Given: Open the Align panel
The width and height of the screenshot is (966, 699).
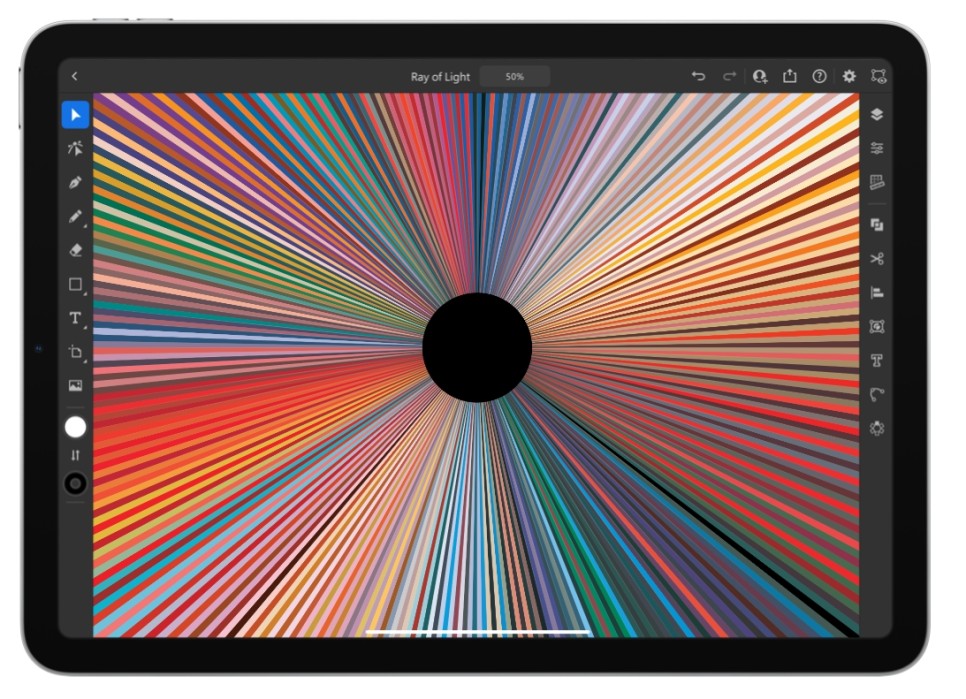Looking at the screenshot, I should coord(877,293).
